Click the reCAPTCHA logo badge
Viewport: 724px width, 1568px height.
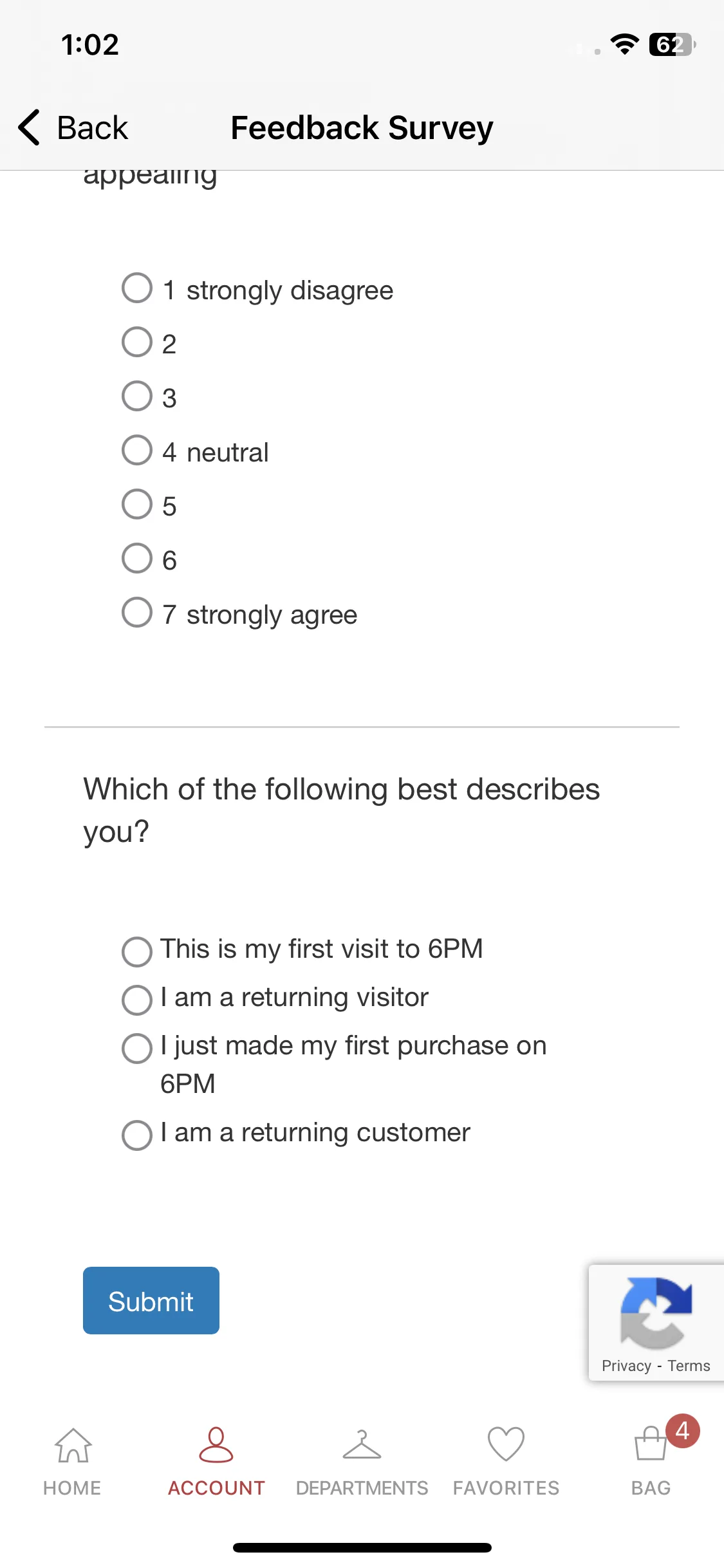coord(656,1312)
